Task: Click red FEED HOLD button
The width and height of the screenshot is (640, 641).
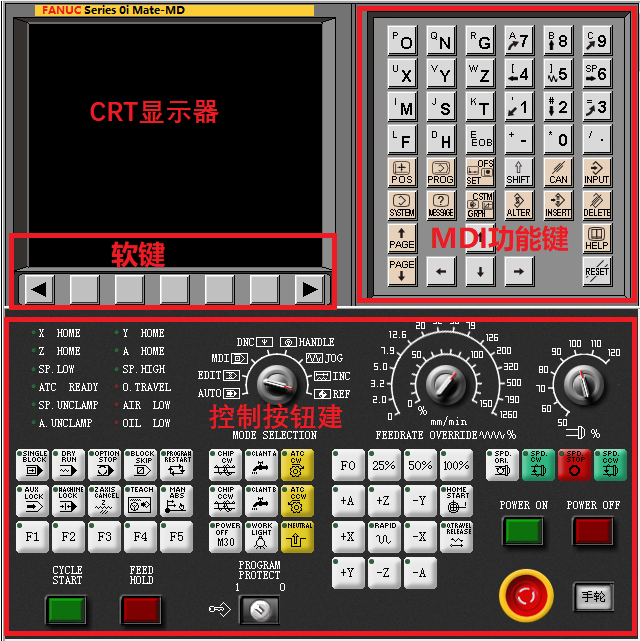Action: tap(141, 610)
